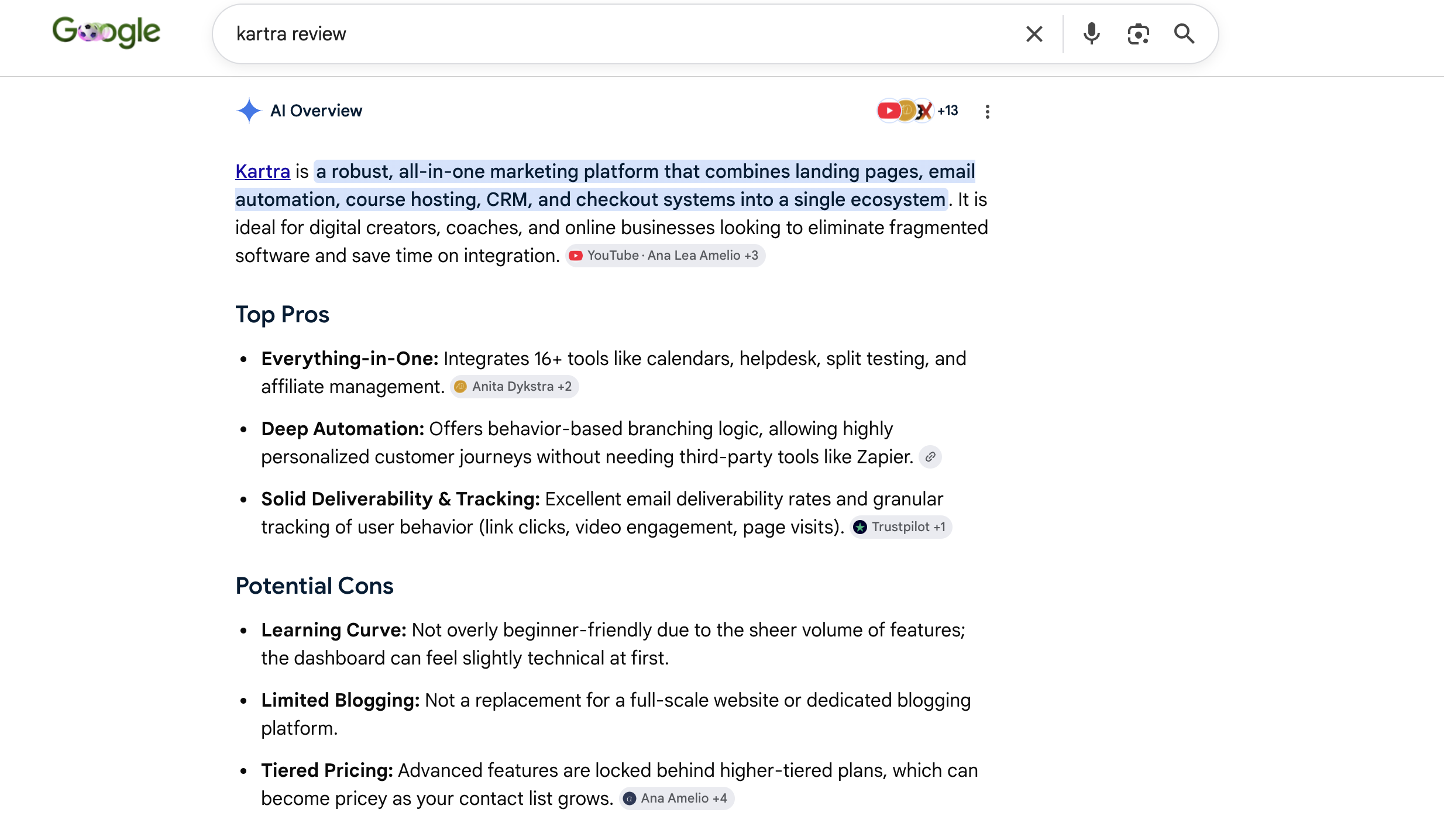Click the 'Deep Automation:' bold label
The image size is (1444, 840).
[343, 429]
